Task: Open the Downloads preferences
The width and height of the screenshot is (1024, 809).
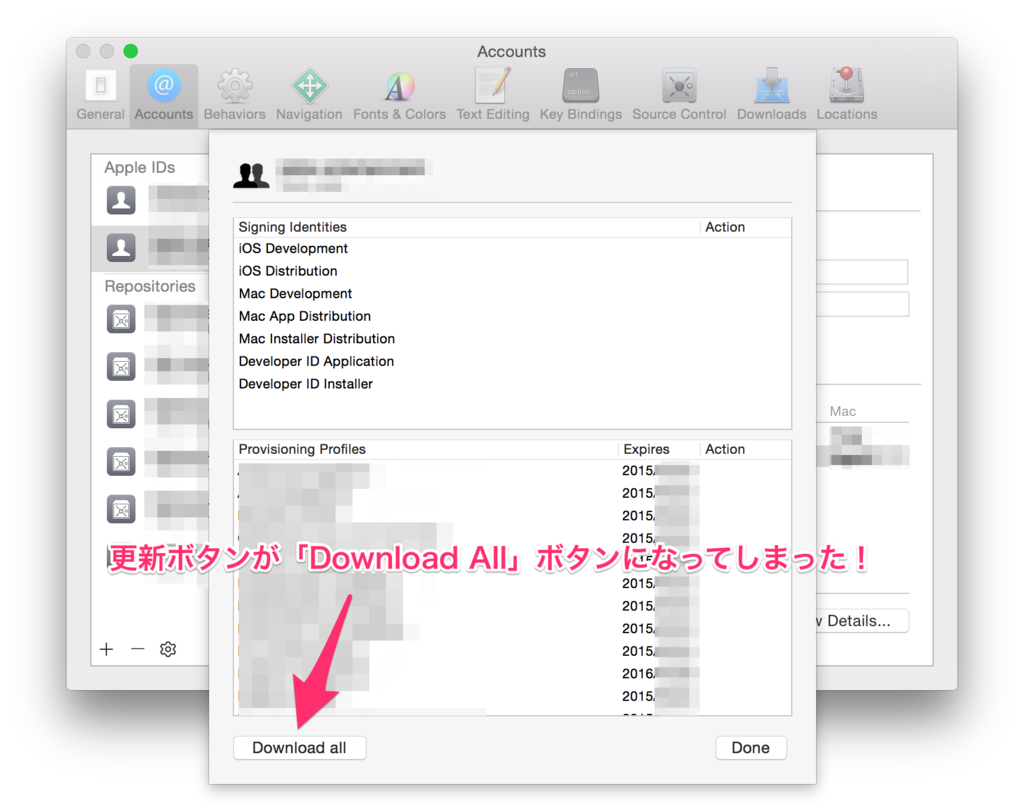Action: pyautogui.click(x=771, y=95)
